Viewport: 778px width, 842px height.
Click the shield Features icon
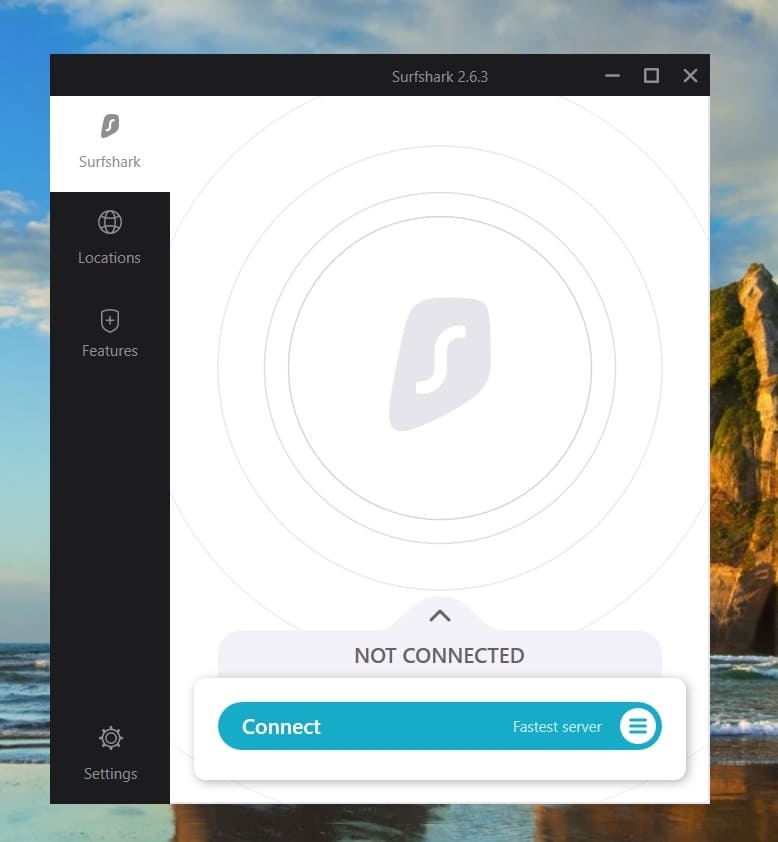pos(110,321)
